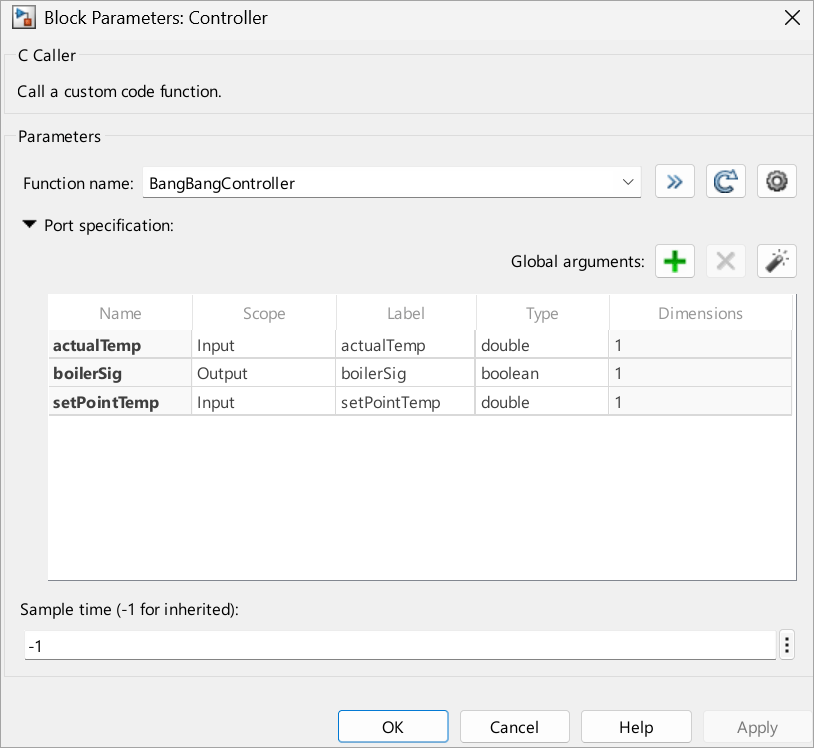
Task: Click the setPointTemp Type cell
Action: pyautogui.click(x=542, y=401)
